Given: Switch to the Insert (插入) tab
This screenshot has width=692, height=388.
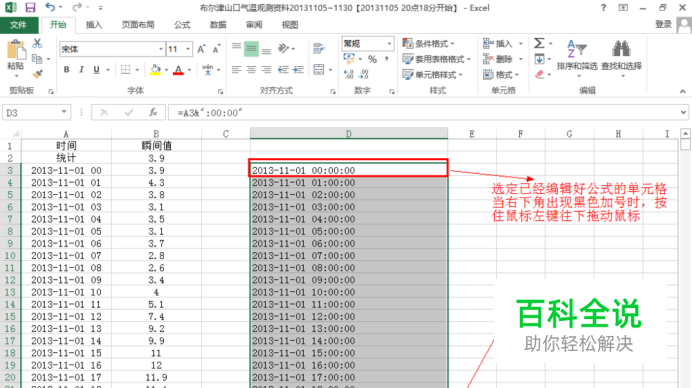Looking at the screenshot, I should pos(94,25).
